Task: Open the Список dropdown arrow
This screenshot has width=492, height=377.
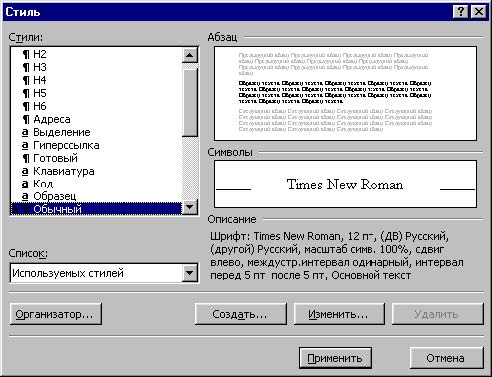Action: point(190,273)
